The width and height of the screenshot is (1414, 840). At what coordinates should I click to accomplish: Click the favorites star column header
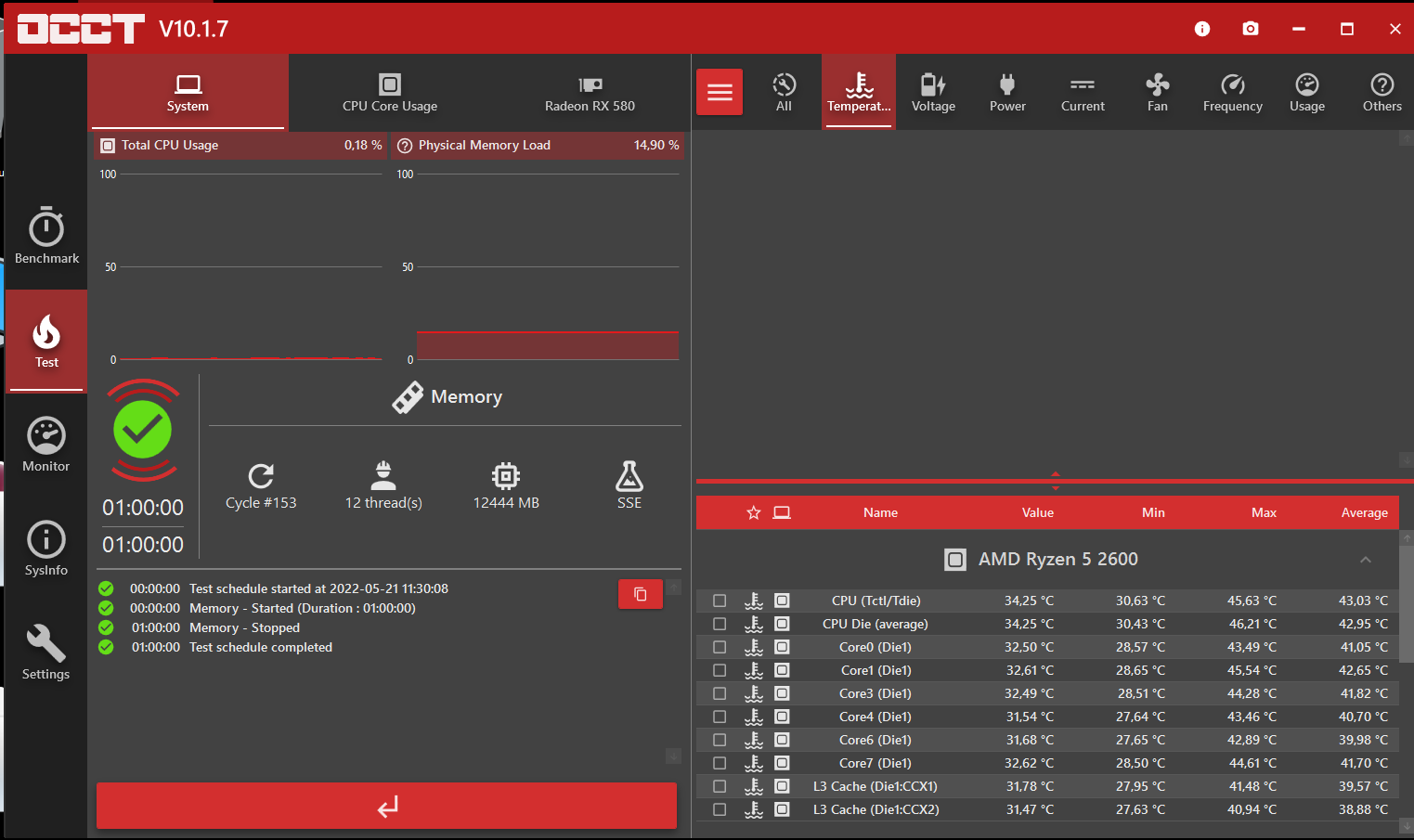pos(754,512)
